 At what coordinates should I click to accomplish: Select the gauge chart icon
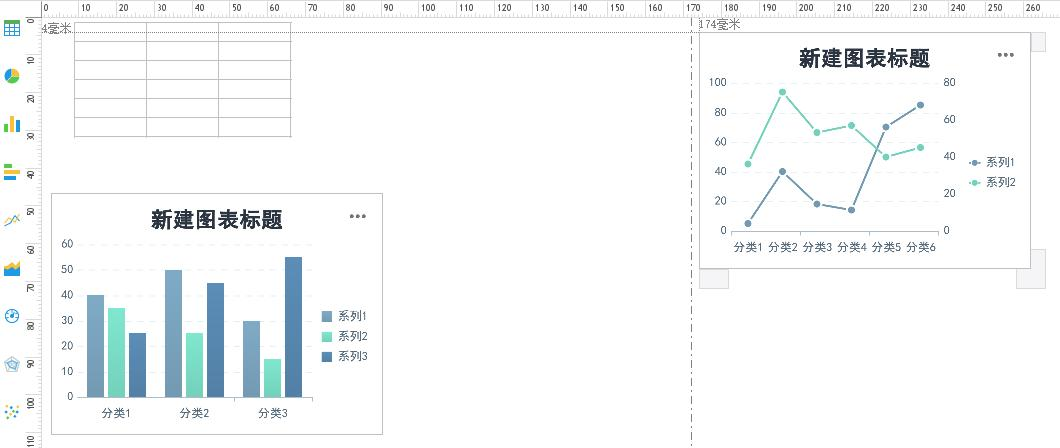click(11, 316)
